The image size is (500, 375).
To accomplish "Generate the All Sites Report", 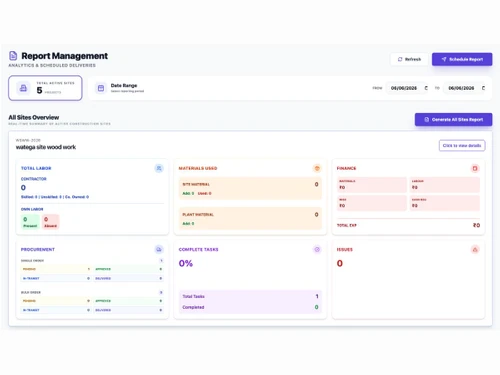I will [453, 119].
